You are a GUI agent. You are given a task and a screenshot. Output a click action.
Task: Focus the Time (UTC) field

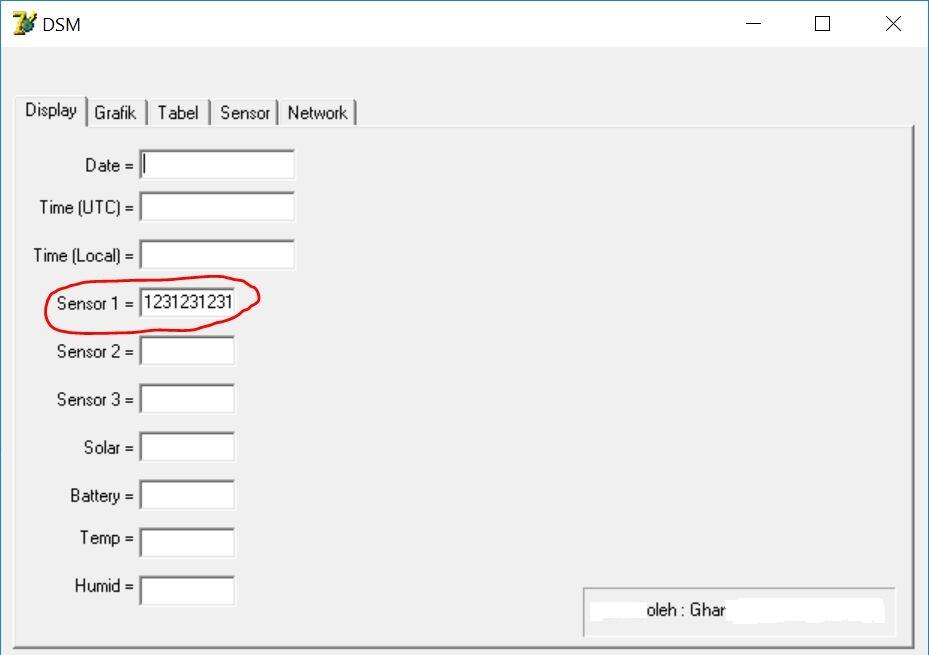pos(217,207)
